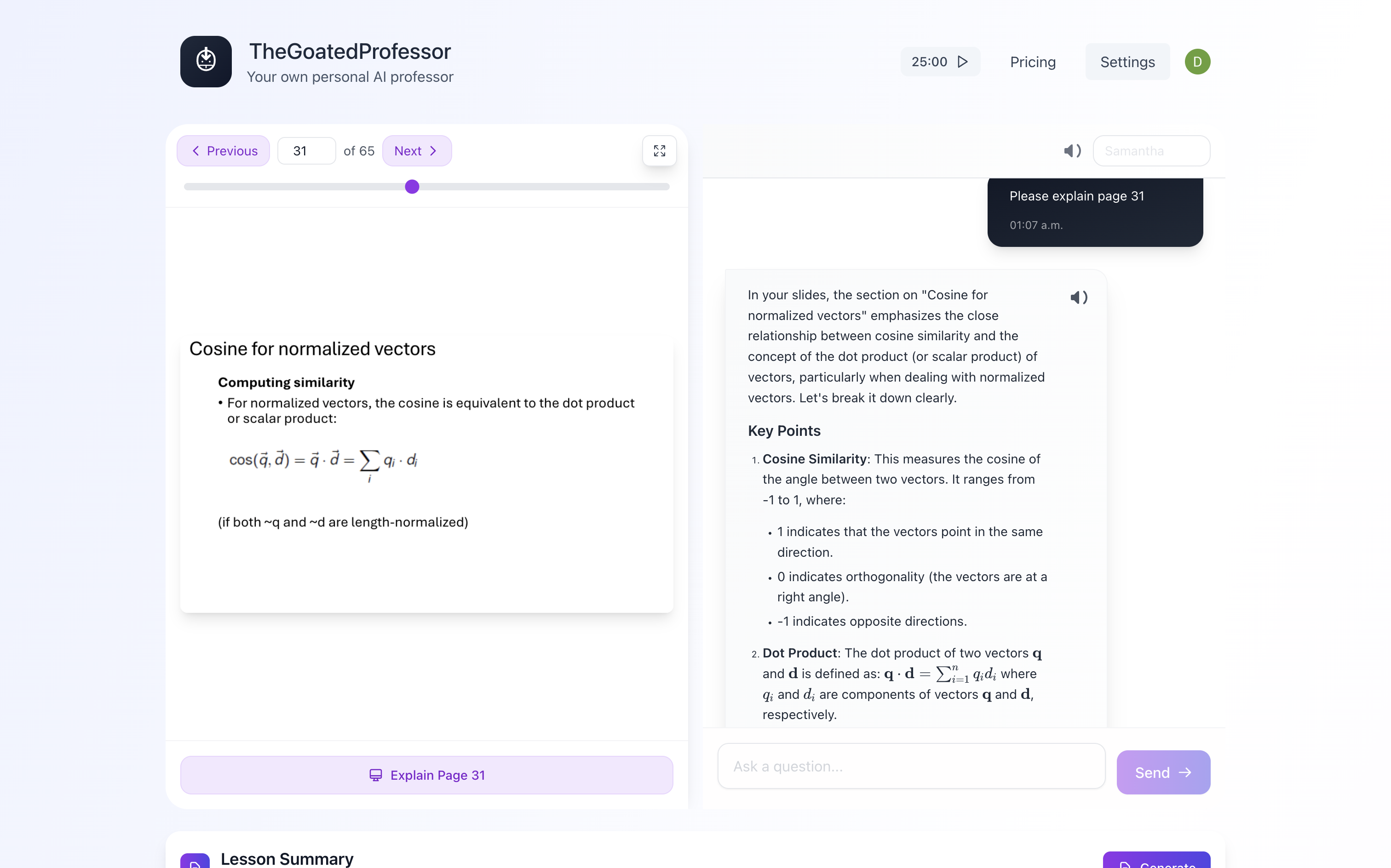
Task: Play audio for the AI explanation message
Action: click(1079, 297)
